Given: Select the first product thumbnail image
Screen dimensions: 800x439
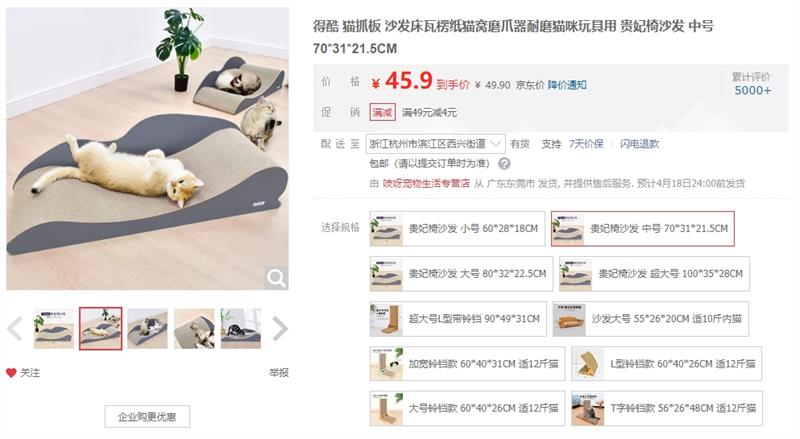Looking at the screenshot, I should tap(54, 328).
